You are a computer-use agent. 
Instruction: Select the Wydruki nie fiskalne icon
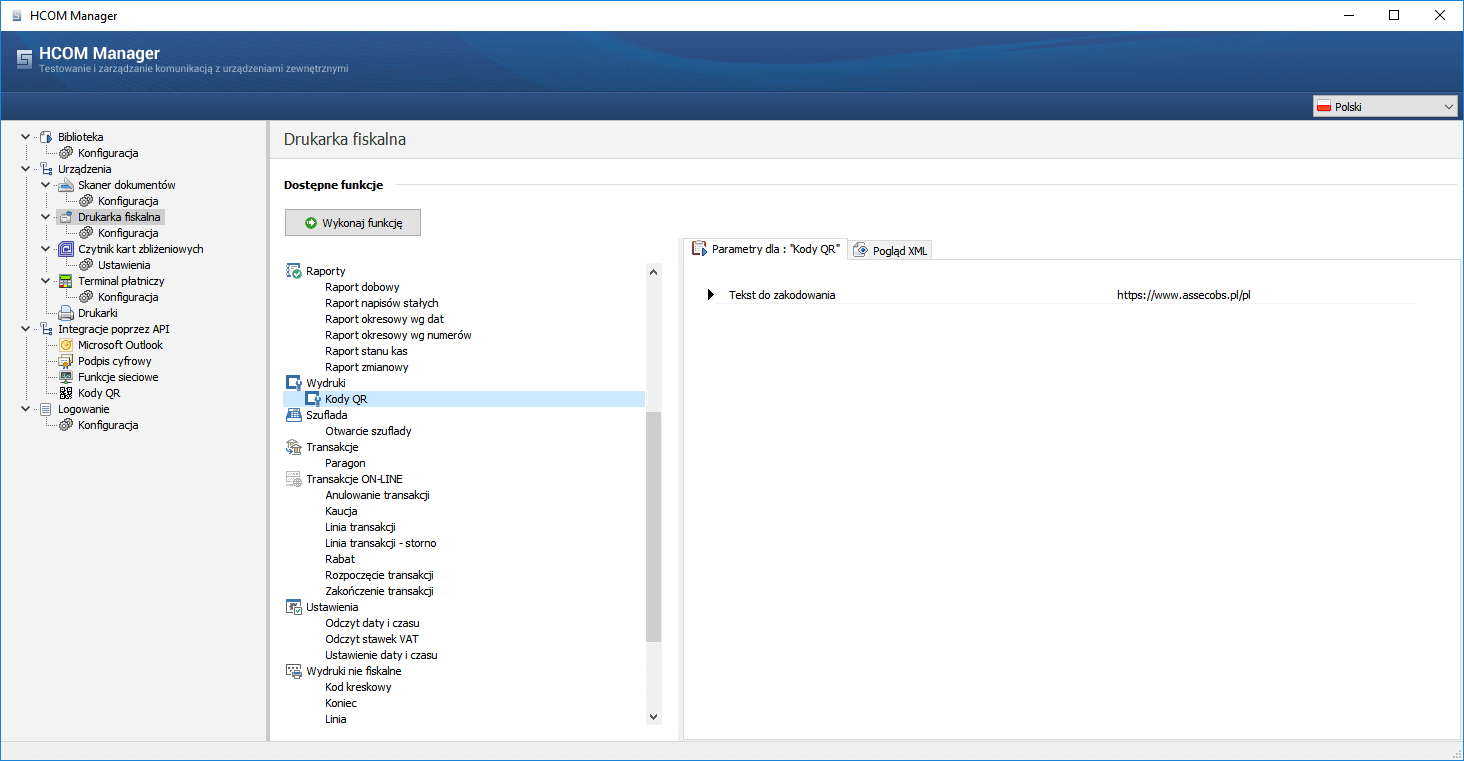pyautogui.click(x=294, y=671)
